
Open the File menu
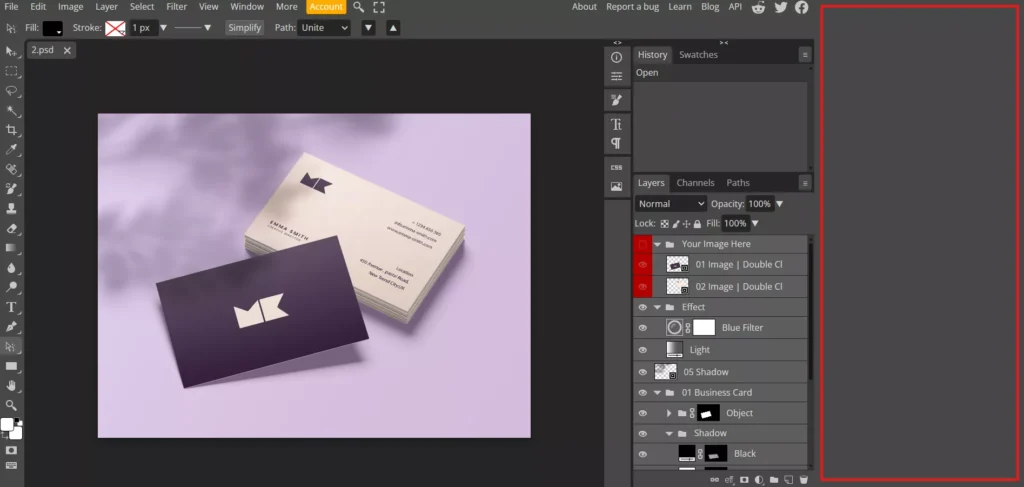[11, 7]
